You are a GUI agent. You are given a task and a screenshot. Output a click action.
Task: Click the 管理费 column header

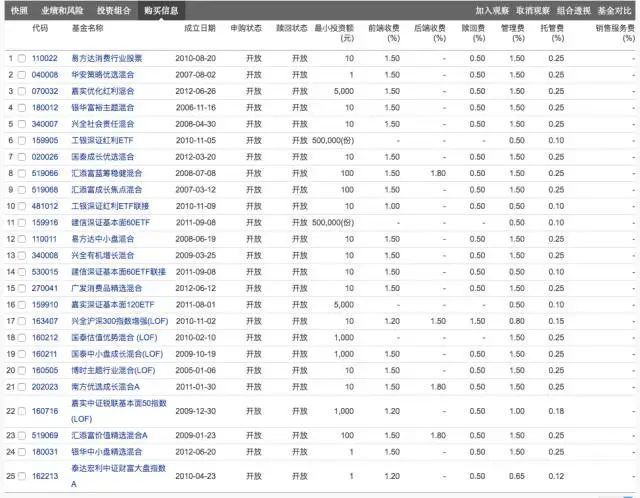513,33
